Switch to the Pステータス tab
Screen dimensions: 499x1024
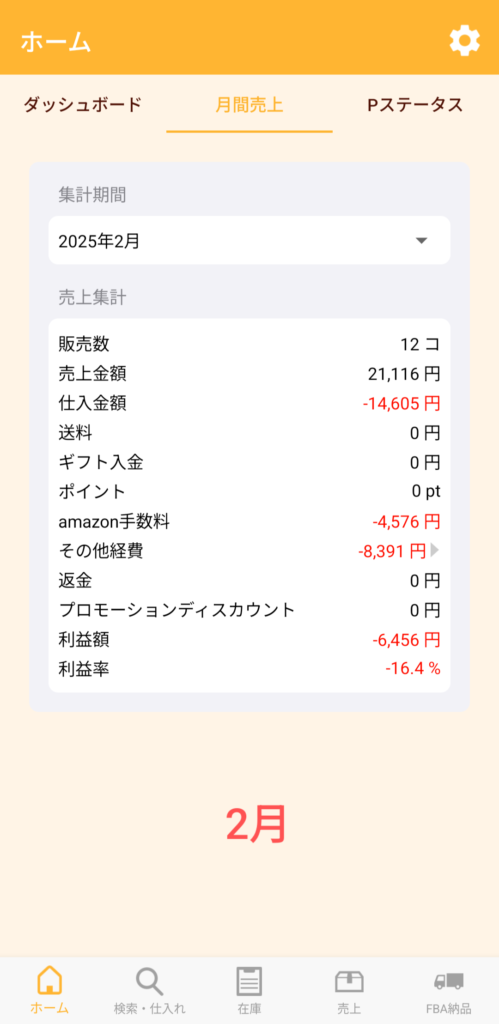click(415, 105)
